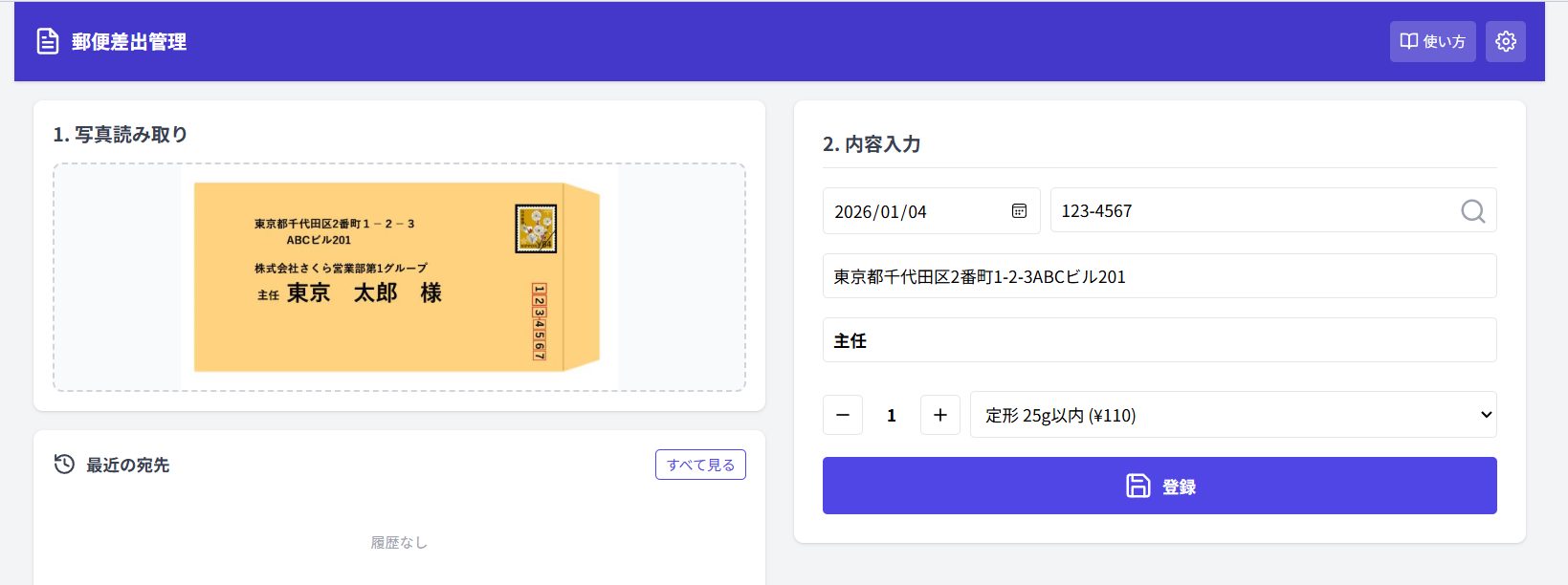Open settings with the gear icon
The height and width of the screenshot is (585, 1568).
click(x=1505, y=41)
